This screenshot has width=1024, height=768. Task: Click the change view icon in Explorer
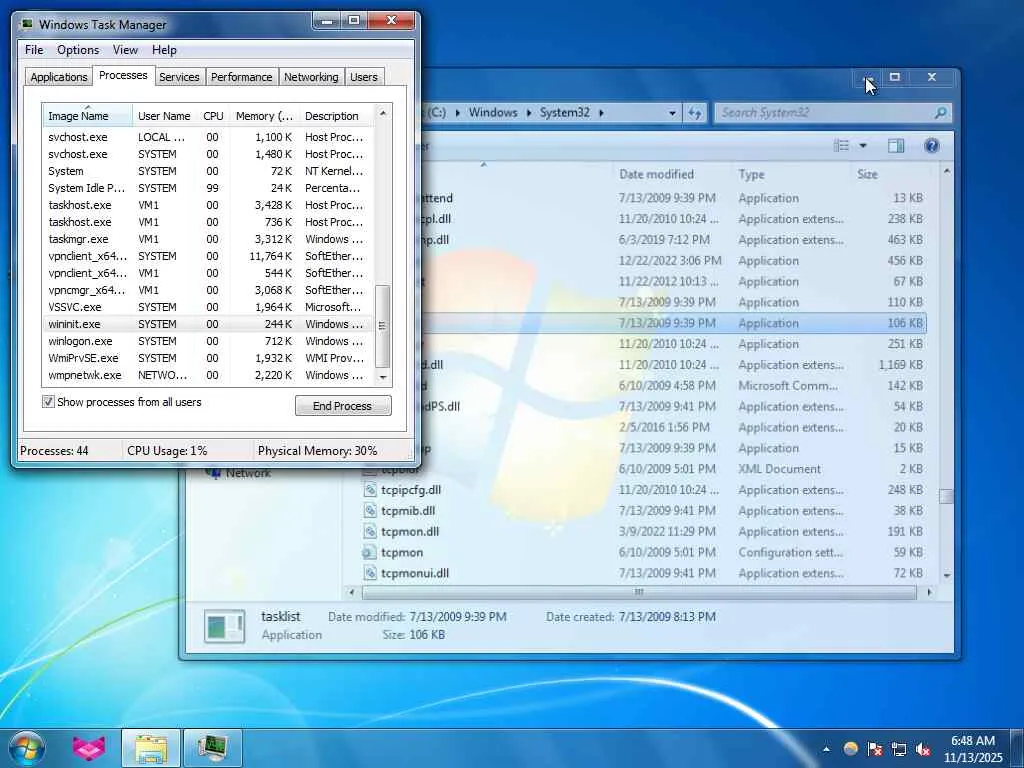[x=843, y=146]
